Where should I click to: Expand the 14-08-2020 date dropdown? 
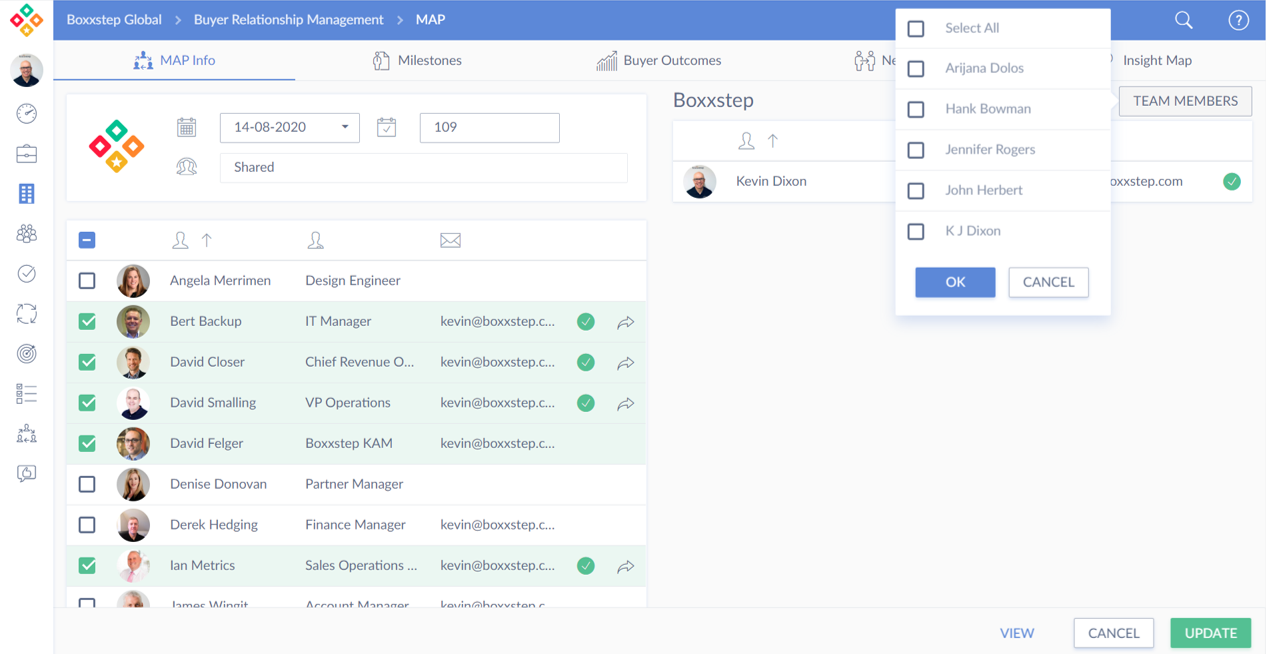click(x=345, y=128)
